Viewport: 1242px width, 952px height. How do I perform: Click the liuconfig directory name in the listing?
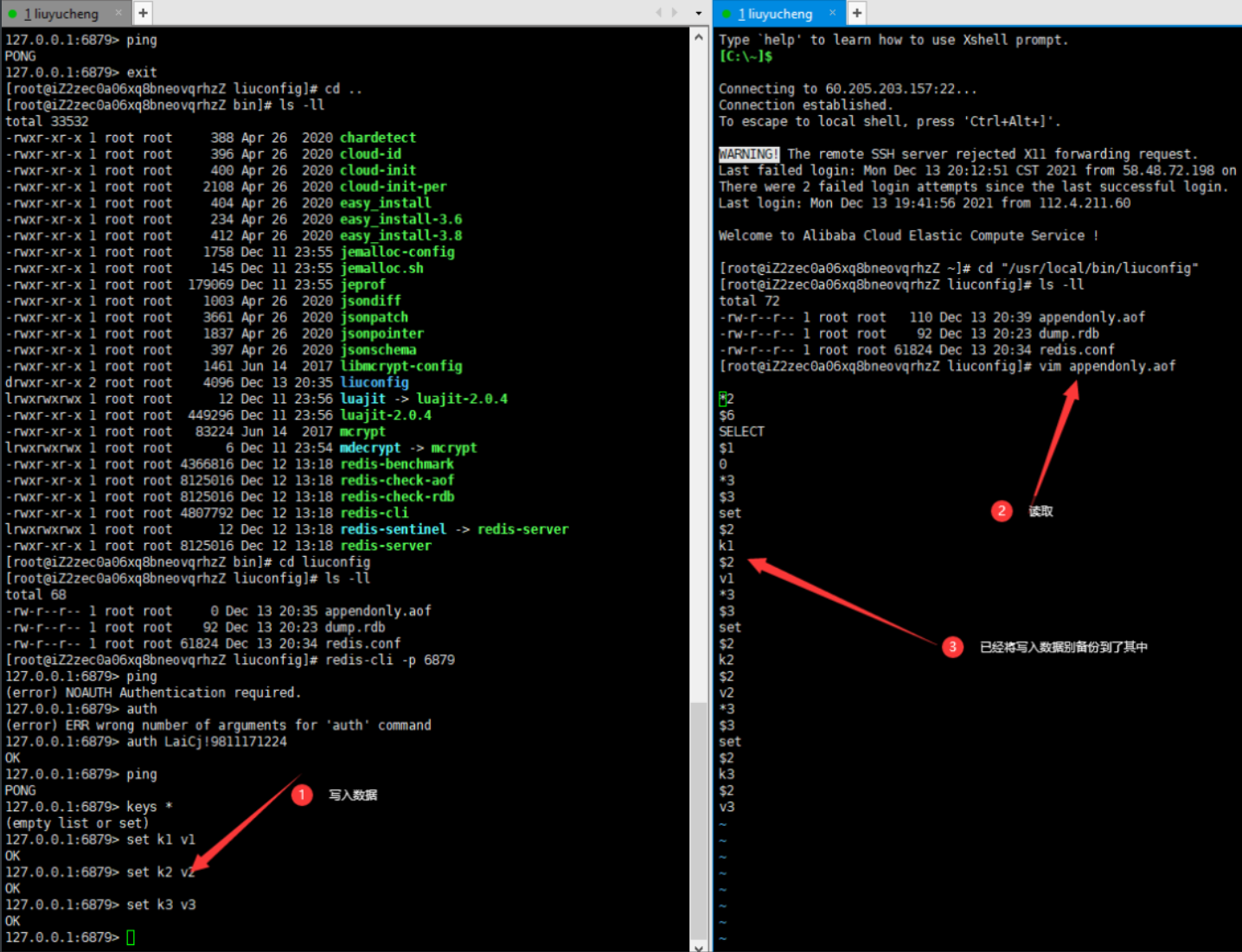(374, 382)
